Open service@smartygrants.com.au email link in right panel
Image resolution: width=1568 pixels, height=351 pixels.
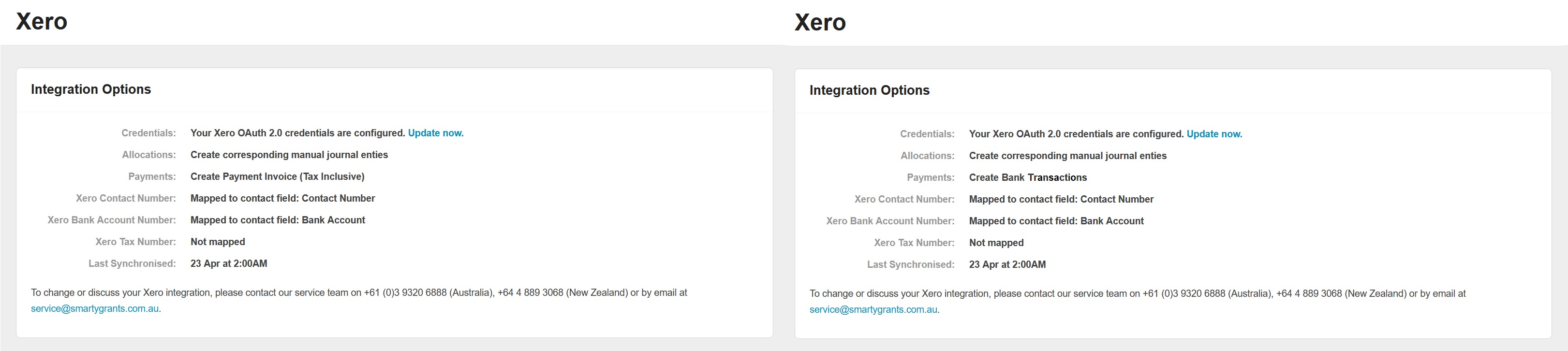pyautogui.click(x=873, y=309)
